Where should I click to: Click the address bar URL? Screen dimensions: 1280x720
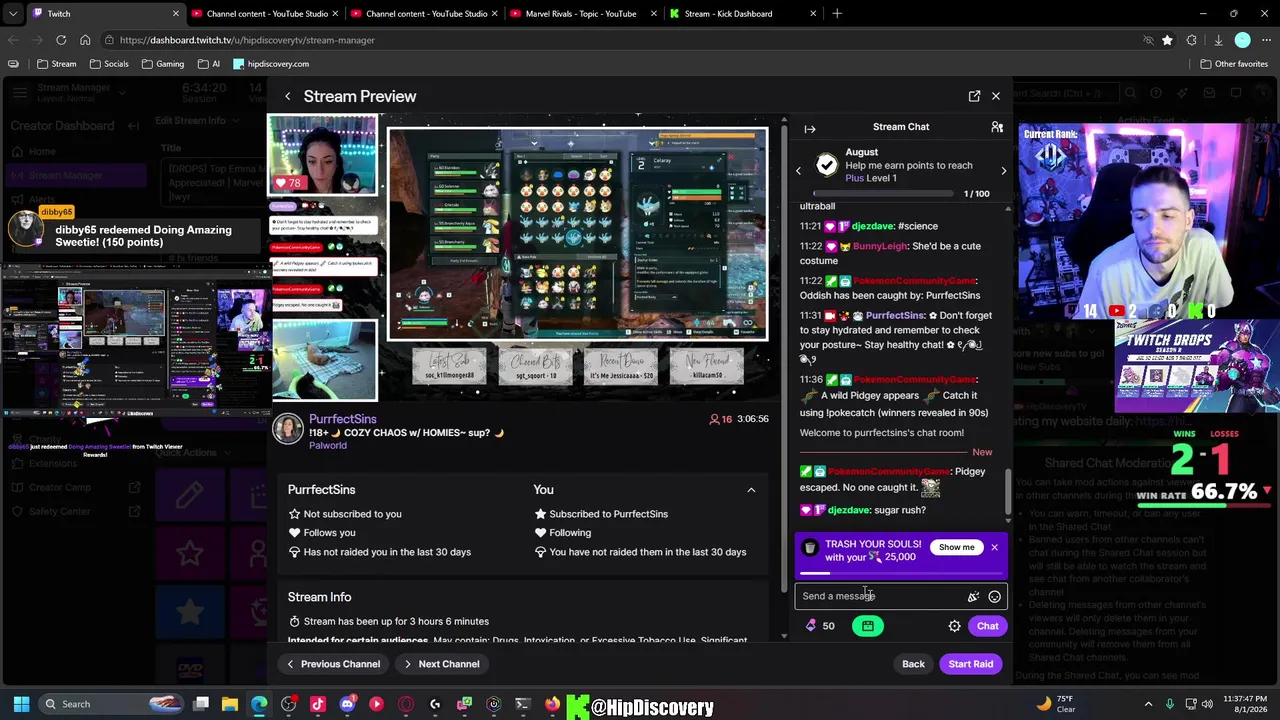tap(247, 40)
